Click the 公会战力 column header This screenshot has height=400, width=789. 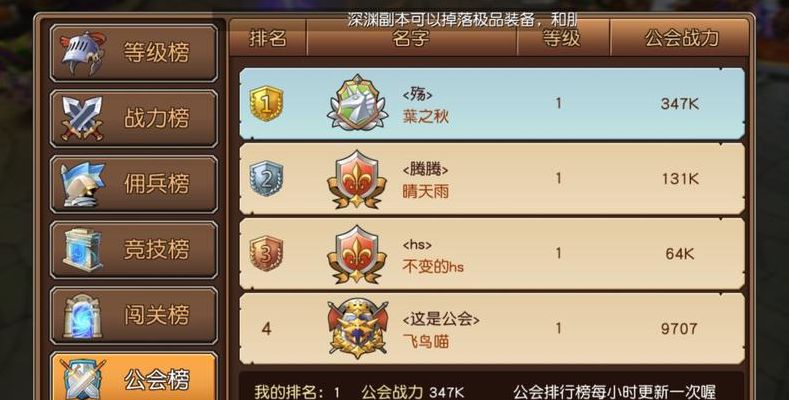[x=682, y=38]
